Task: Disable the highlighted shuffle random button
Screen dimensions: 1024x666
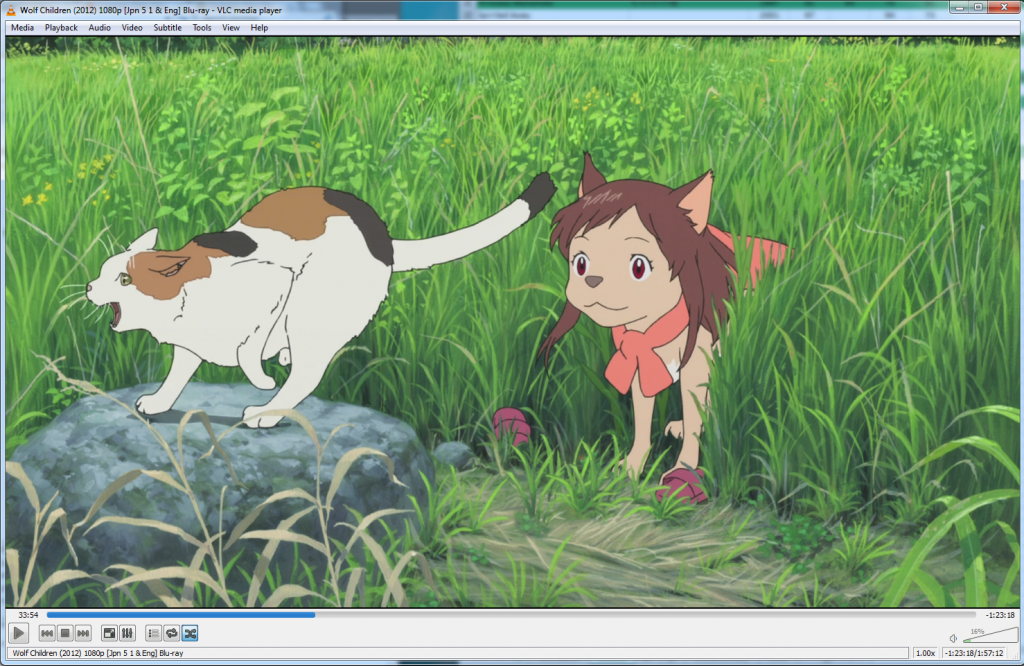Action: [x=190, y=633]
